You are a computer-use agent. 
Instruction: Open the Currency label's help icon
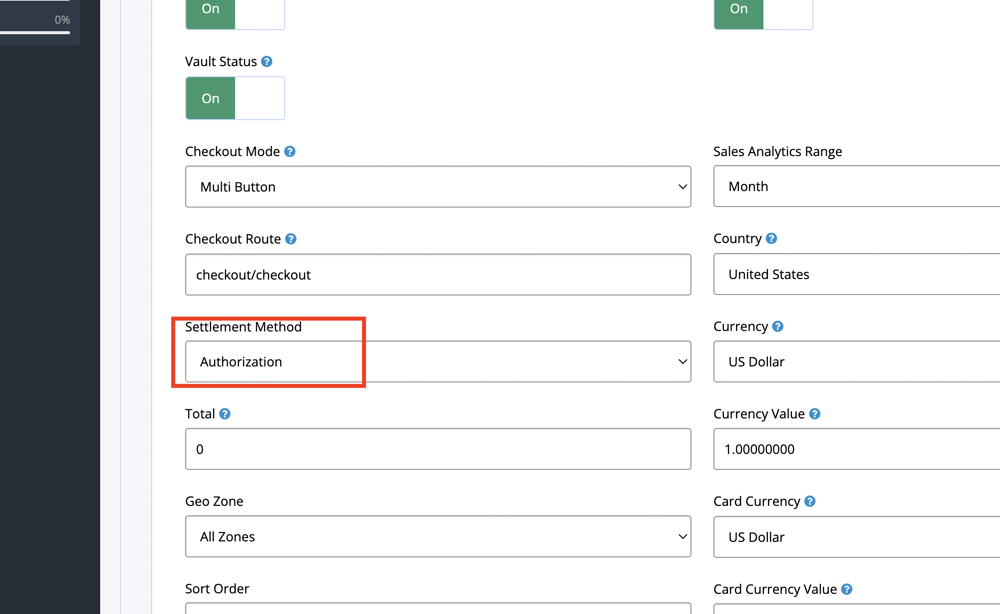pos(777,326)
